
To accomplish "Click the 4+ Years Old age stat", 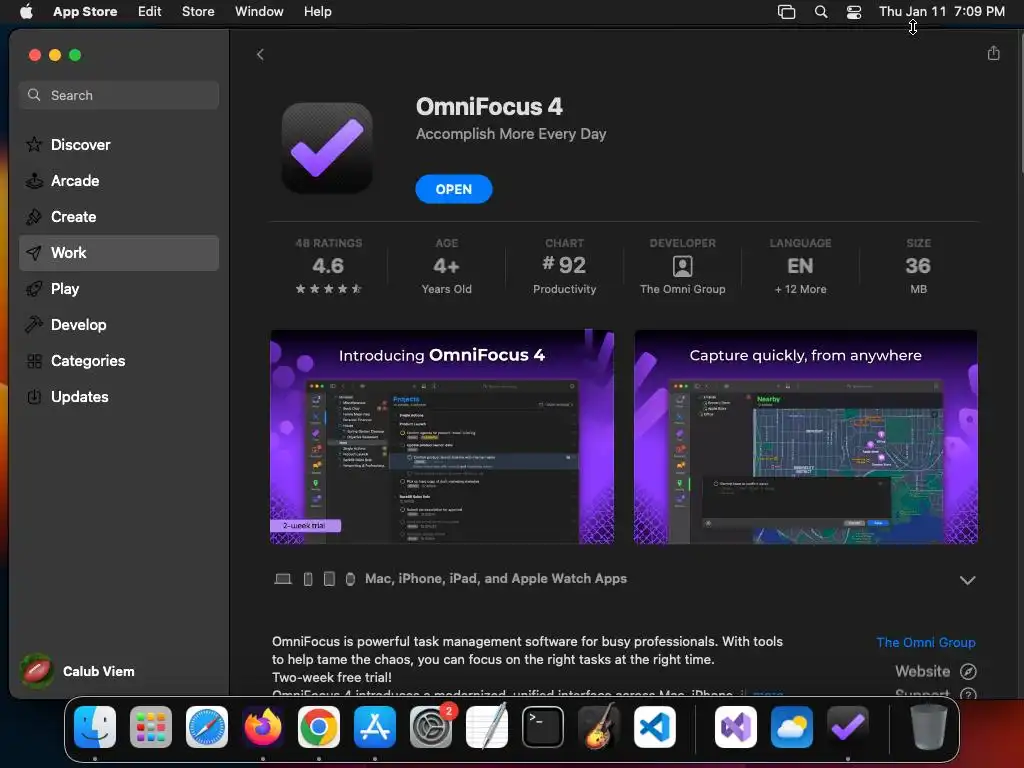I will pyautogui.click(x=447, y=266).
